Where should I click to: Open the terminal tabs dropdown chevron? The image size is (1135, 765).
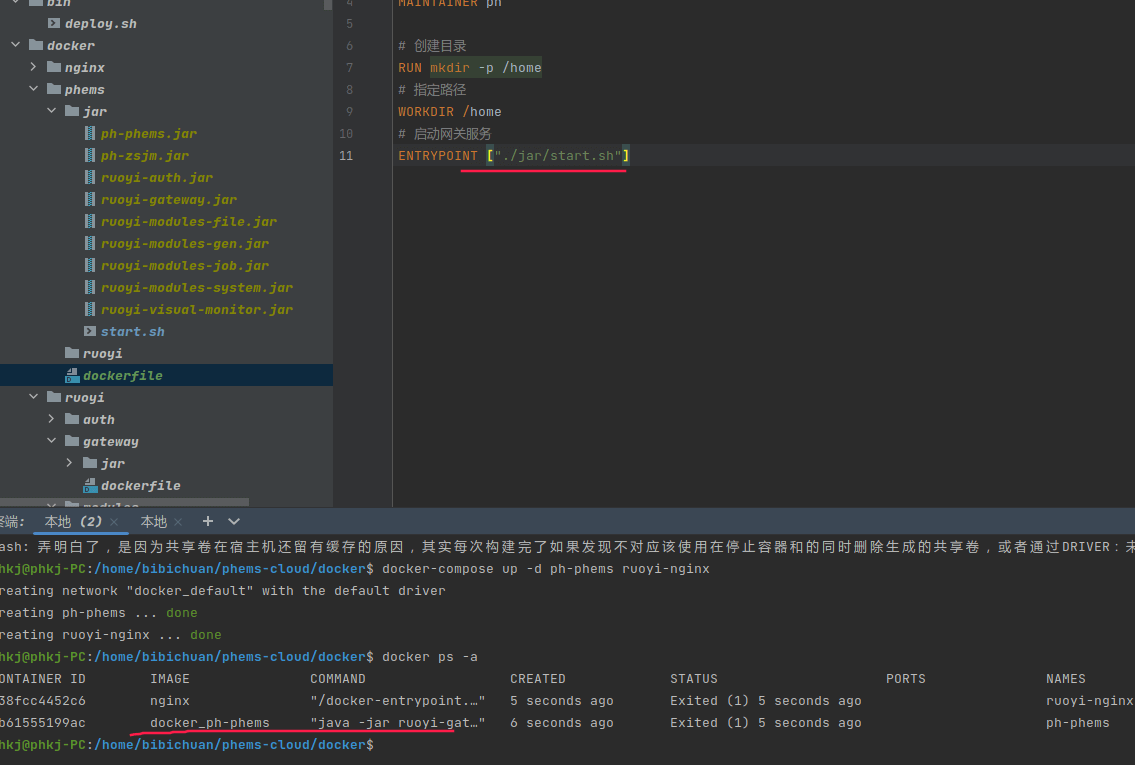tap(234, 521)
